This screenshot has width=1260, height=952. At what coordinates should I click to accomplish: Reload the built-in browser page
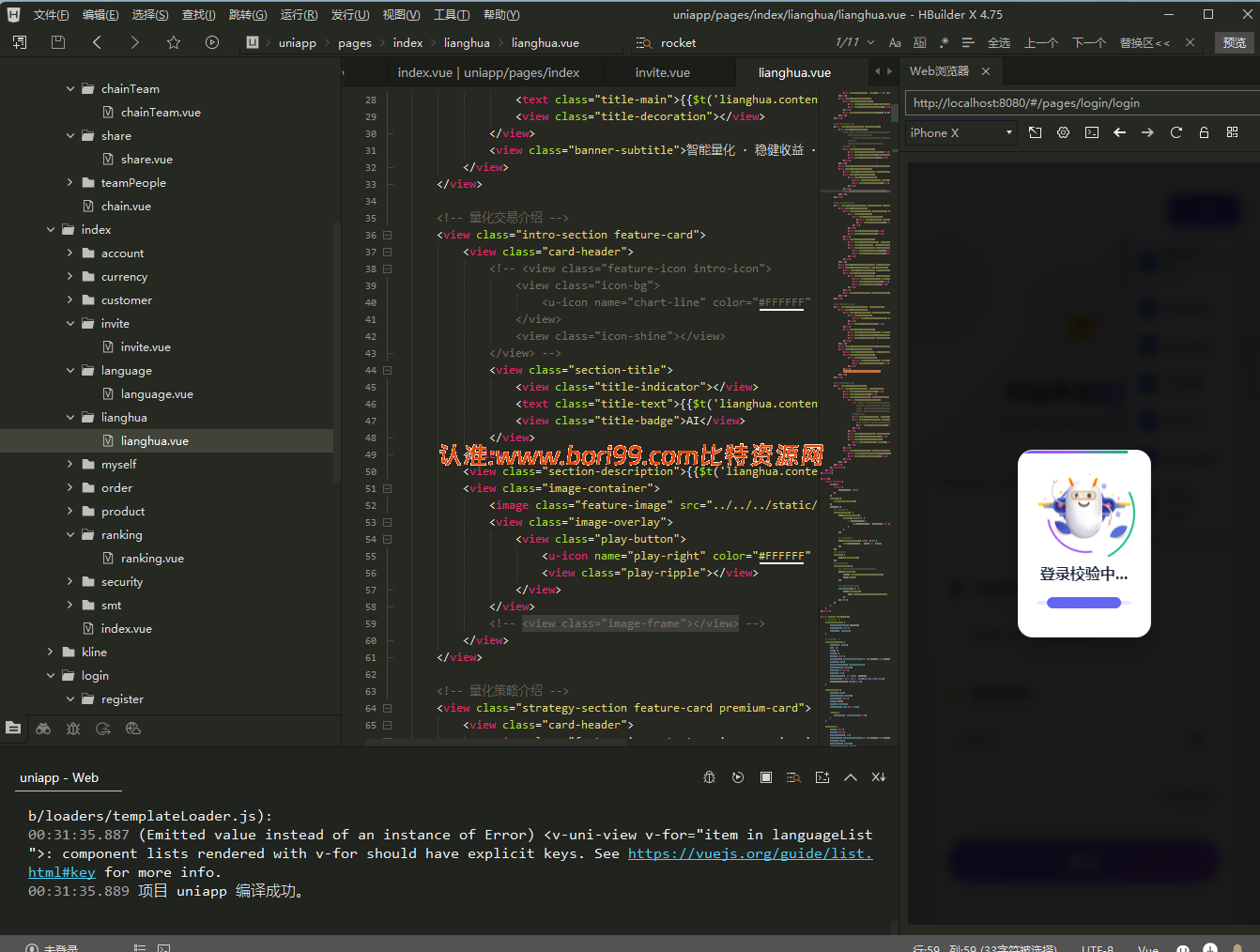click(1175, 133)
